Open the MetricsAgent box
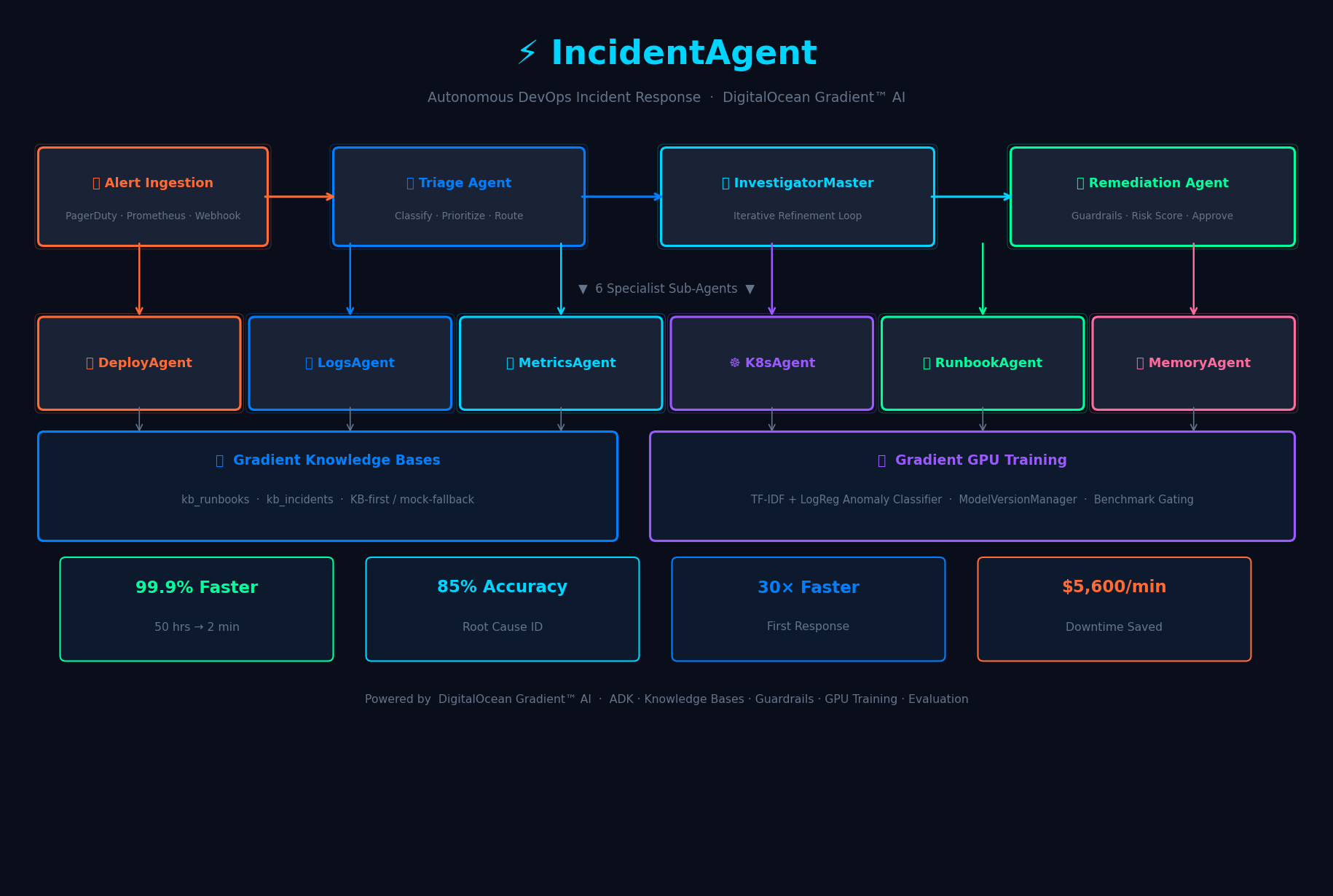The width and height of the screenshot is (1333, 896). (561, 363)
